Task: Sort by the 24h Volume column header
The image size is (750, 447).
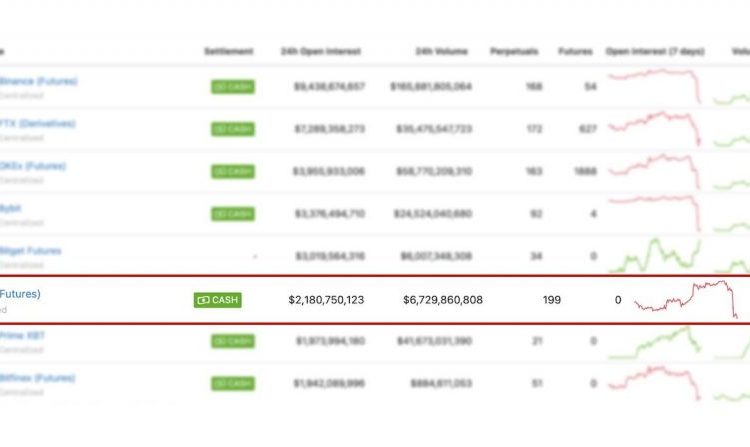Action: point(441,51)
